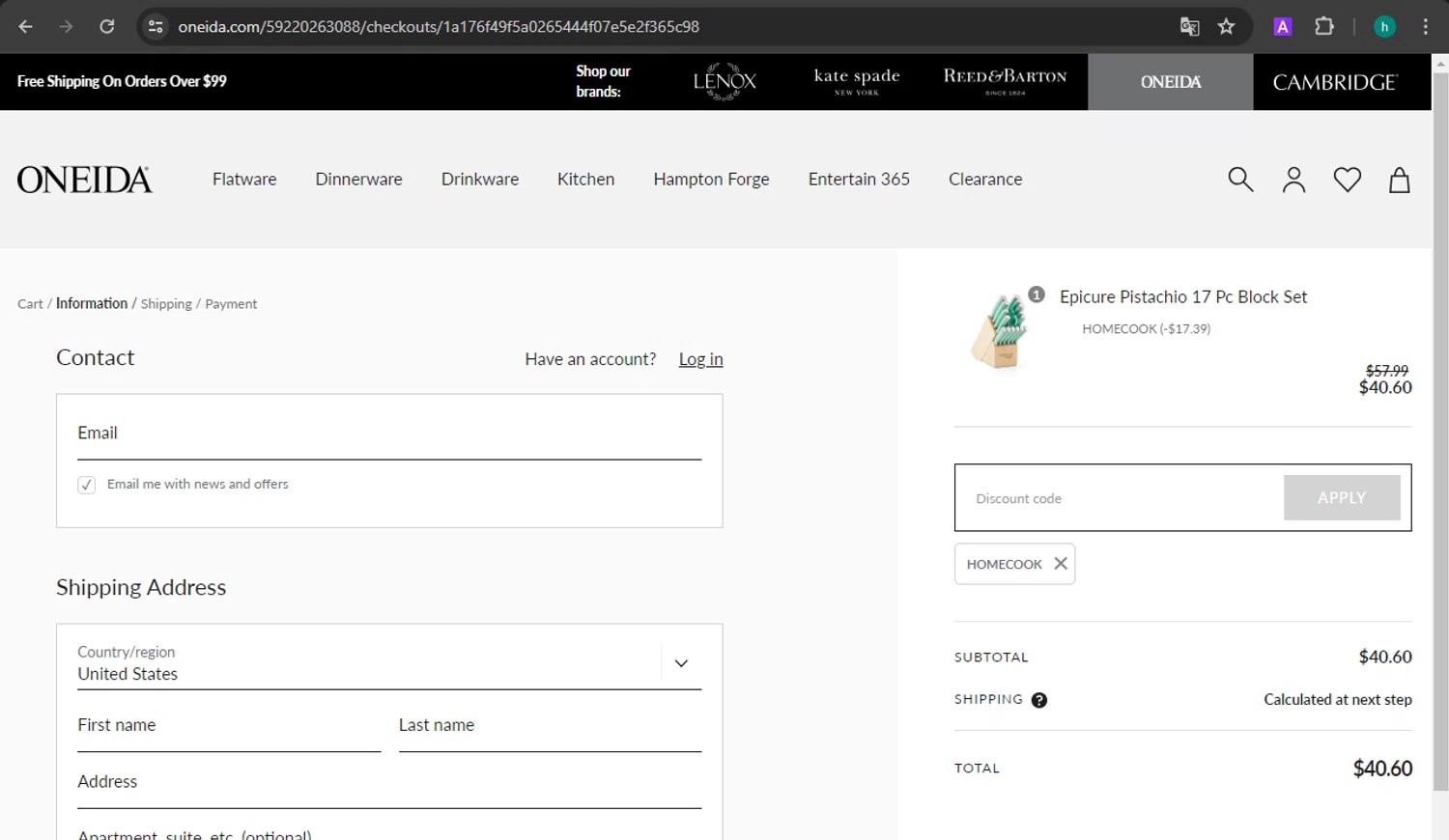Open the site search magnifier icon
The image size is (1449, 840).
click(x=1240, y=180)
